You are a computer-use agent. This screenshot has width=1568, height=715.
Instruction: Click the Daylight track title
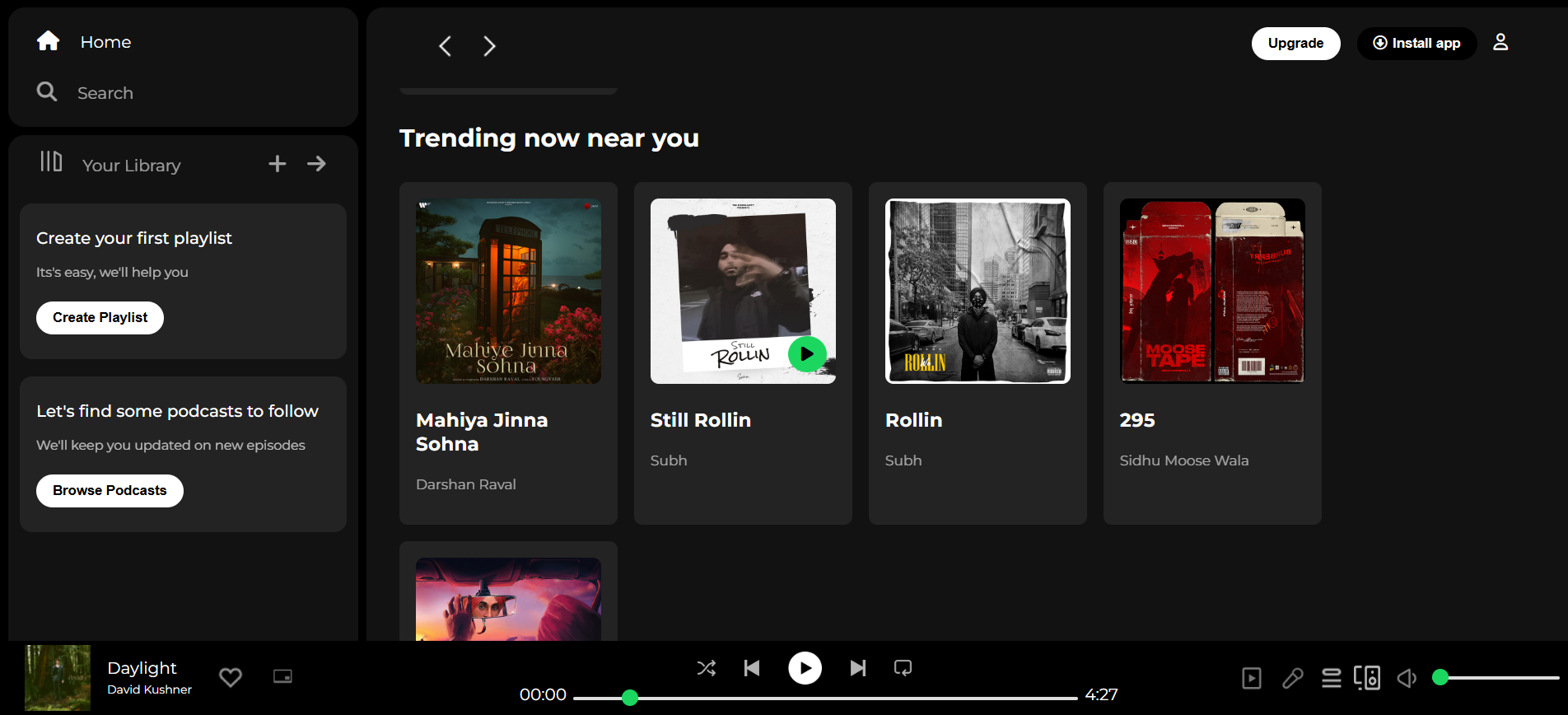(x=142, y=668)
